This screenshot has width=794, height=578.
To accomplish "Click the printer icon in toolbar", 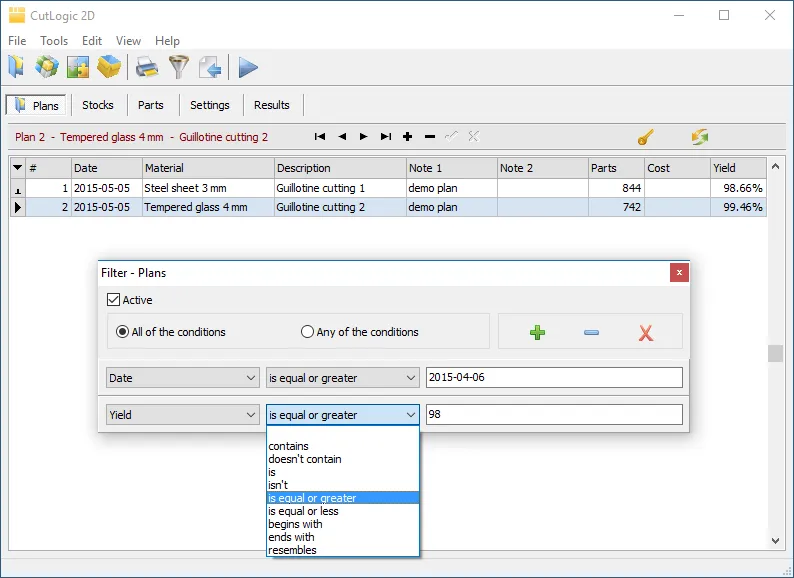I will click(x=147, y=67).
